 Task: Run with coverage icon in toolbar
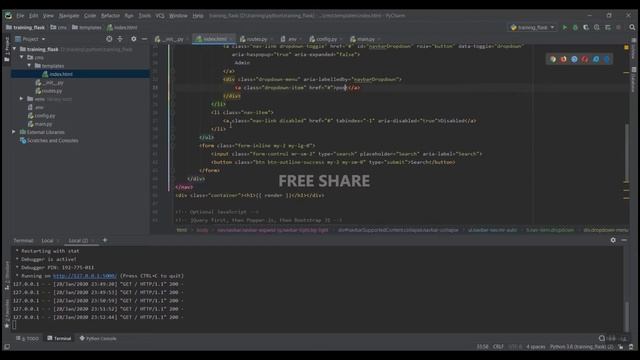click(586, 27)
